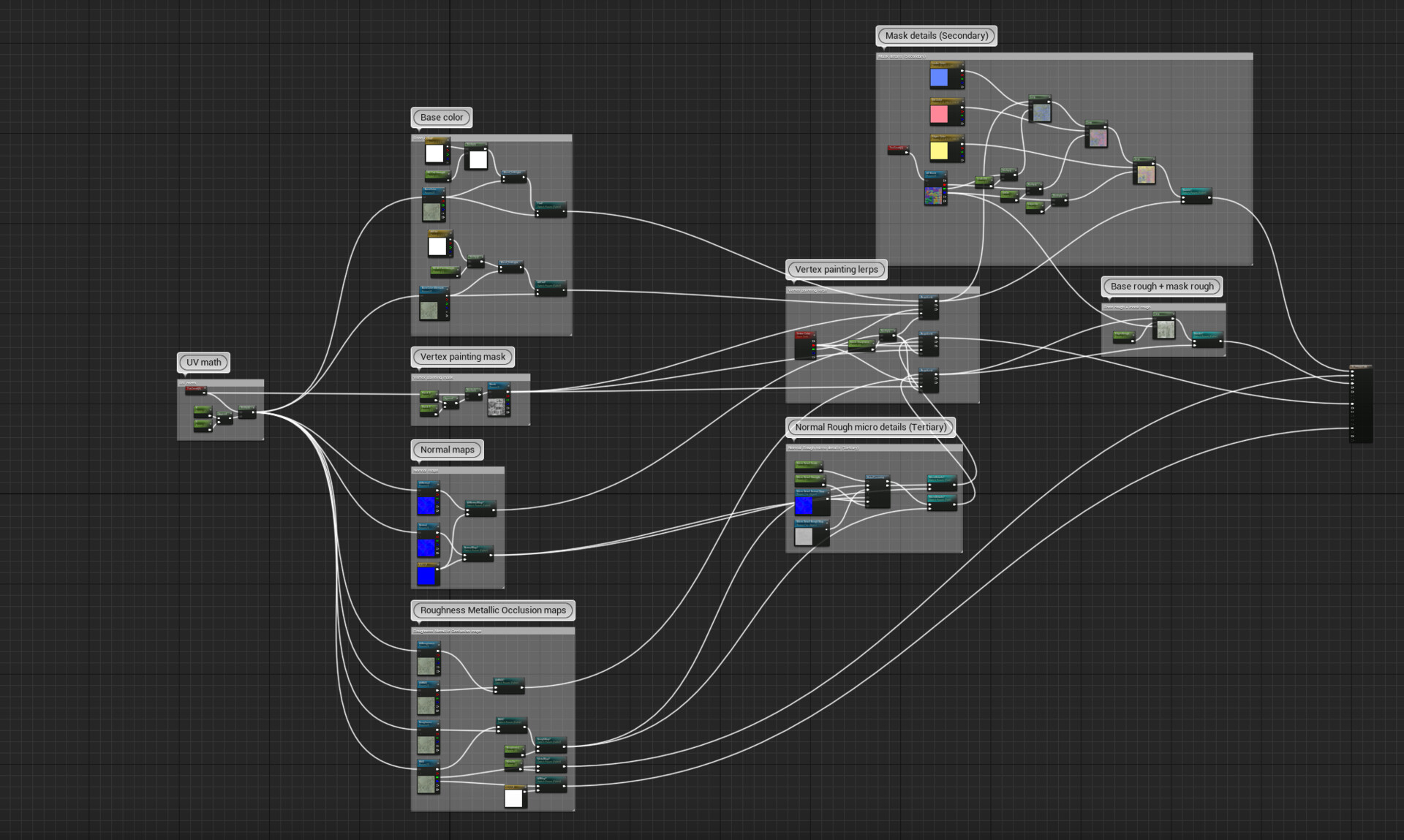Select the 'Base rough + mask rough' label
The height and width of the screenshot is (840, 1404).
pos(1161,287)
